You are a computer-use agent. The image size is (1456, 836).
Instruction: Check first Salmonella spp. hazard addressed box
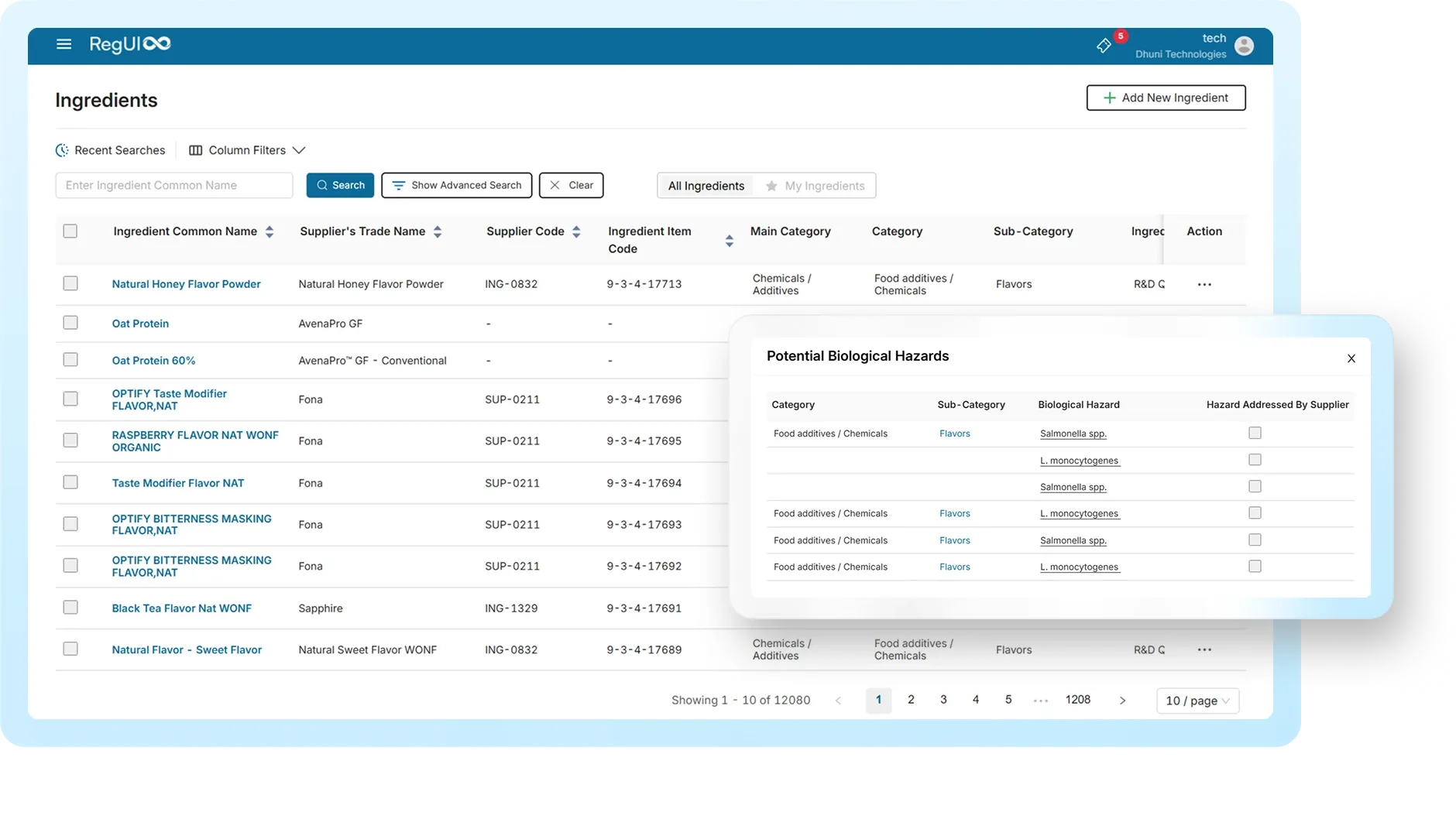click(x=1255, y=433)
